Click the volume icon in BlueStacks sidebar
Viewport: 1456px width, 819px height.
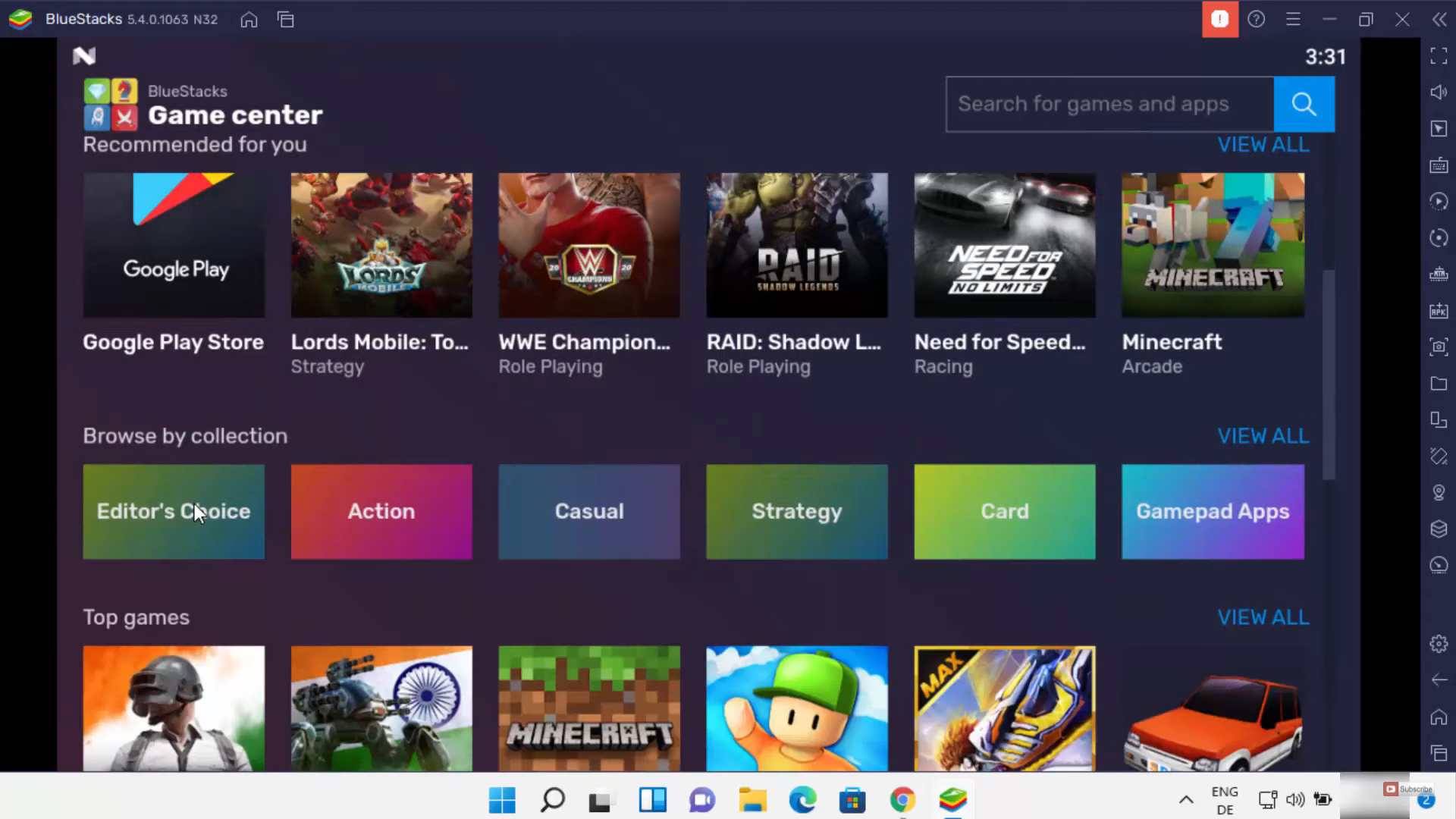[1439, 93]
